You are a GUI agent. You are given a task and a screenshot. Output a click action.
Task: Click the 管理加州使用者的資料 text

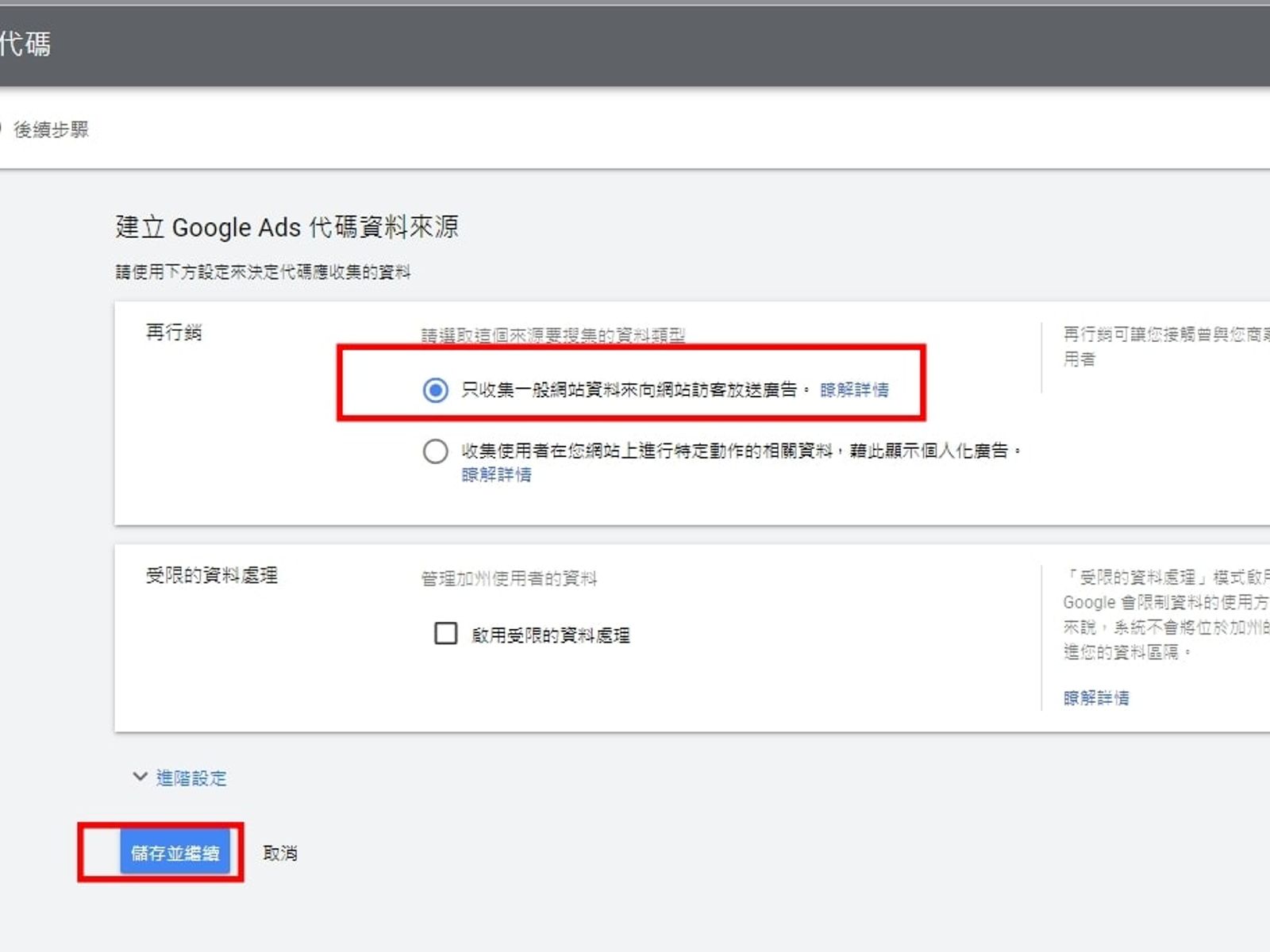point(509,578)
